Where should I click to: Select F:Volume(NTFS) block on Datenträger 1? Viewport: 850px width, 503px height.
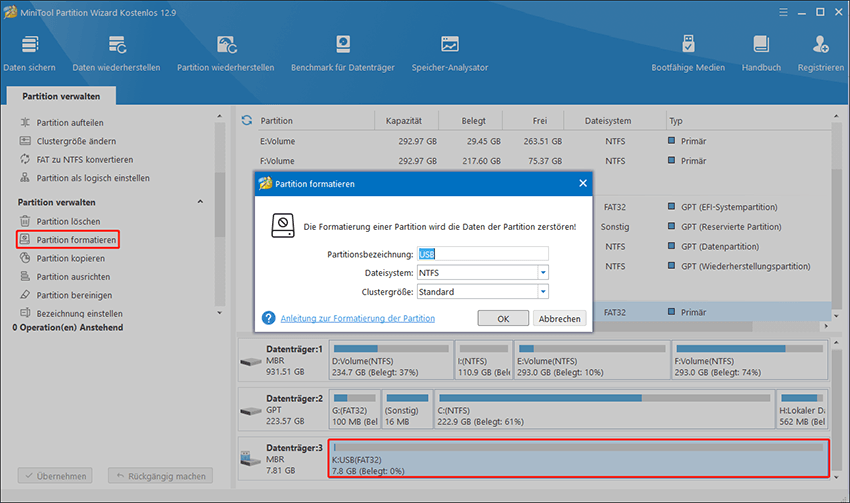click(750, 360)
